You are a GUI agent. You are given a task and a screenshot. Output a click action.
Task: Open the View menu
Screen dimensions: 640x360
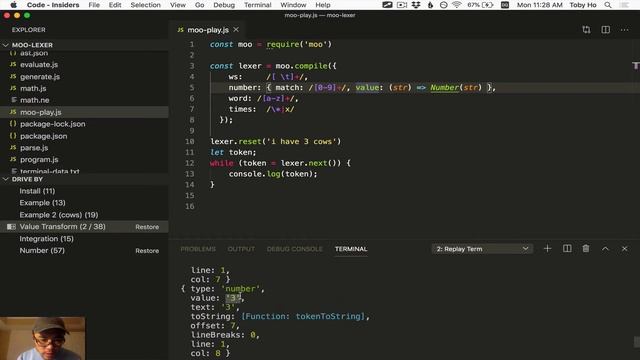[178, 5]
